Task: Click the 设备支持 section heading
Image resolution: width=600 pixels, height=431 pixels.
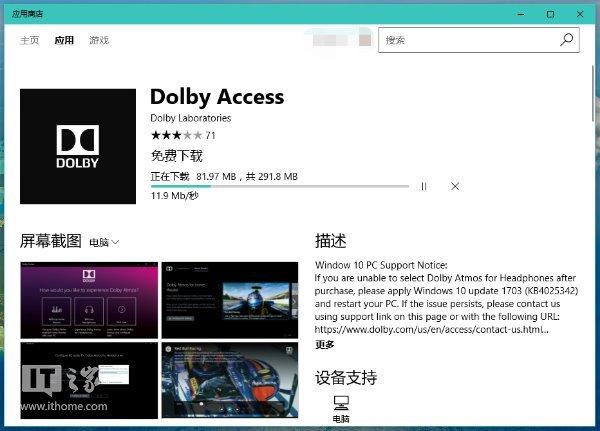Action: [346, 378]
